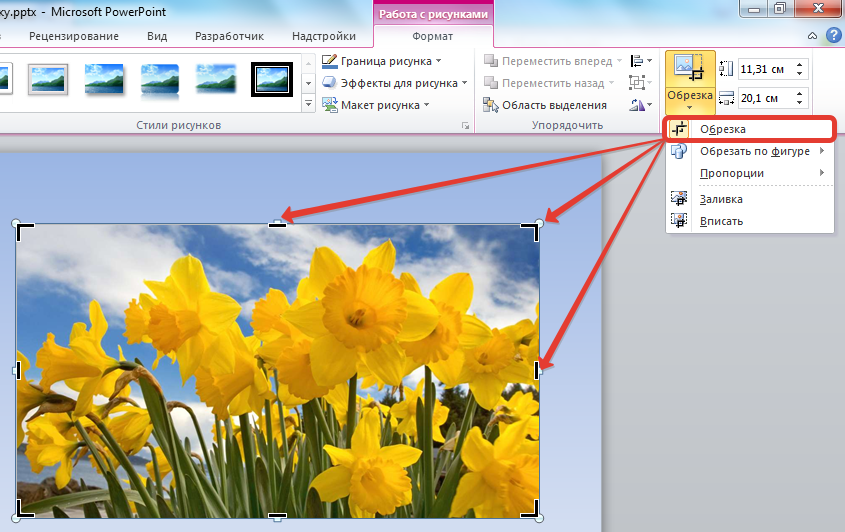The width and height of the screenshot is (845, 532).
Task: Select the reflected picture style with mirrored bottom
Action: coord(160,81)
